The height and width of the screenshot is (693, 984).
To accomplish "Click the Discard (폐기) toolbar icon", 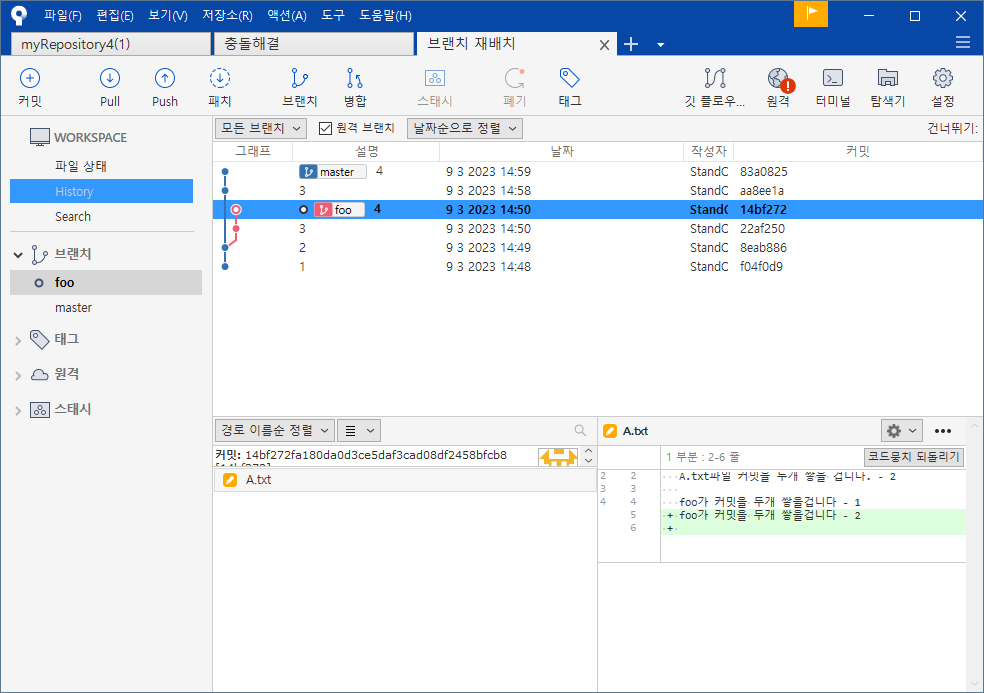I will tap(515, 78).
